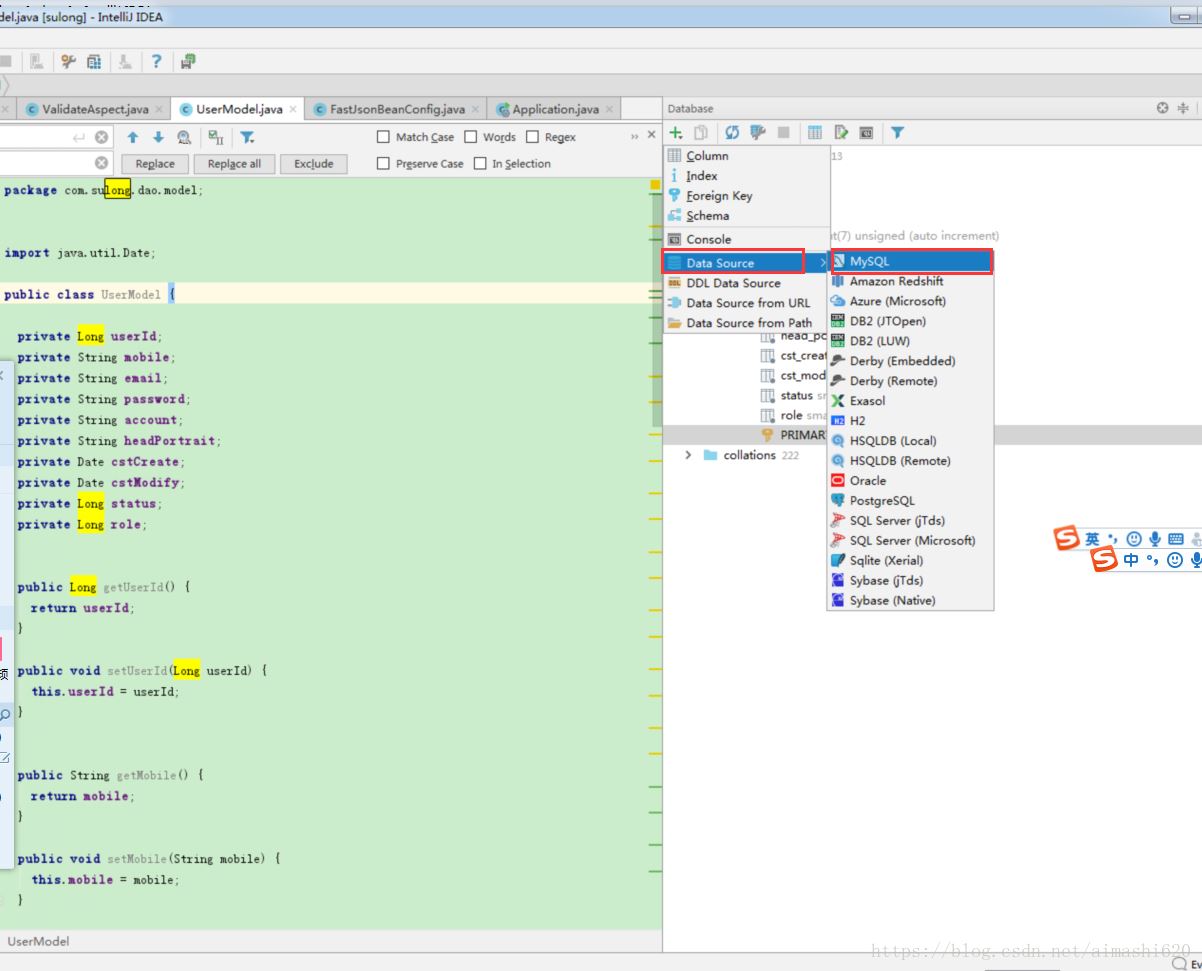Select MySQL from data source list
This screenshot has height=971, width=1202.
[910, 261]
